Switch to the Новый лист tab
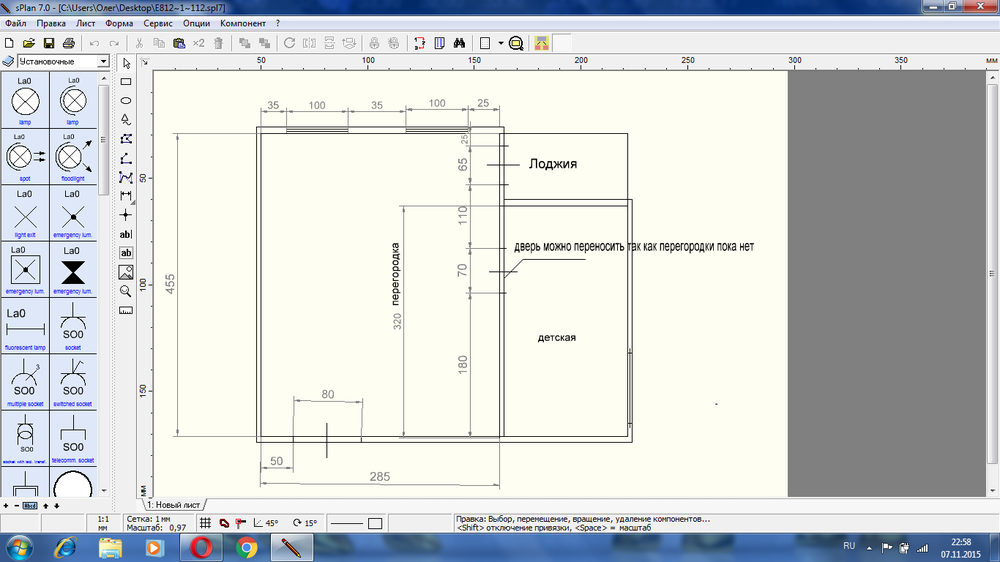 click(174, 506)
